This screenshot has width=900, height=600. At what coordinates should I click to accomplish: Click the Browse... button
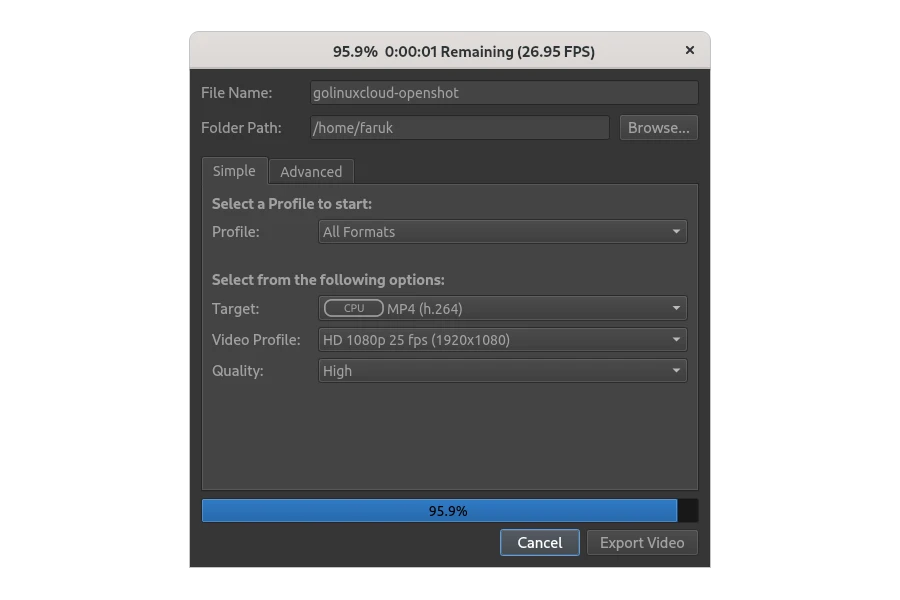tap(659, 128)
